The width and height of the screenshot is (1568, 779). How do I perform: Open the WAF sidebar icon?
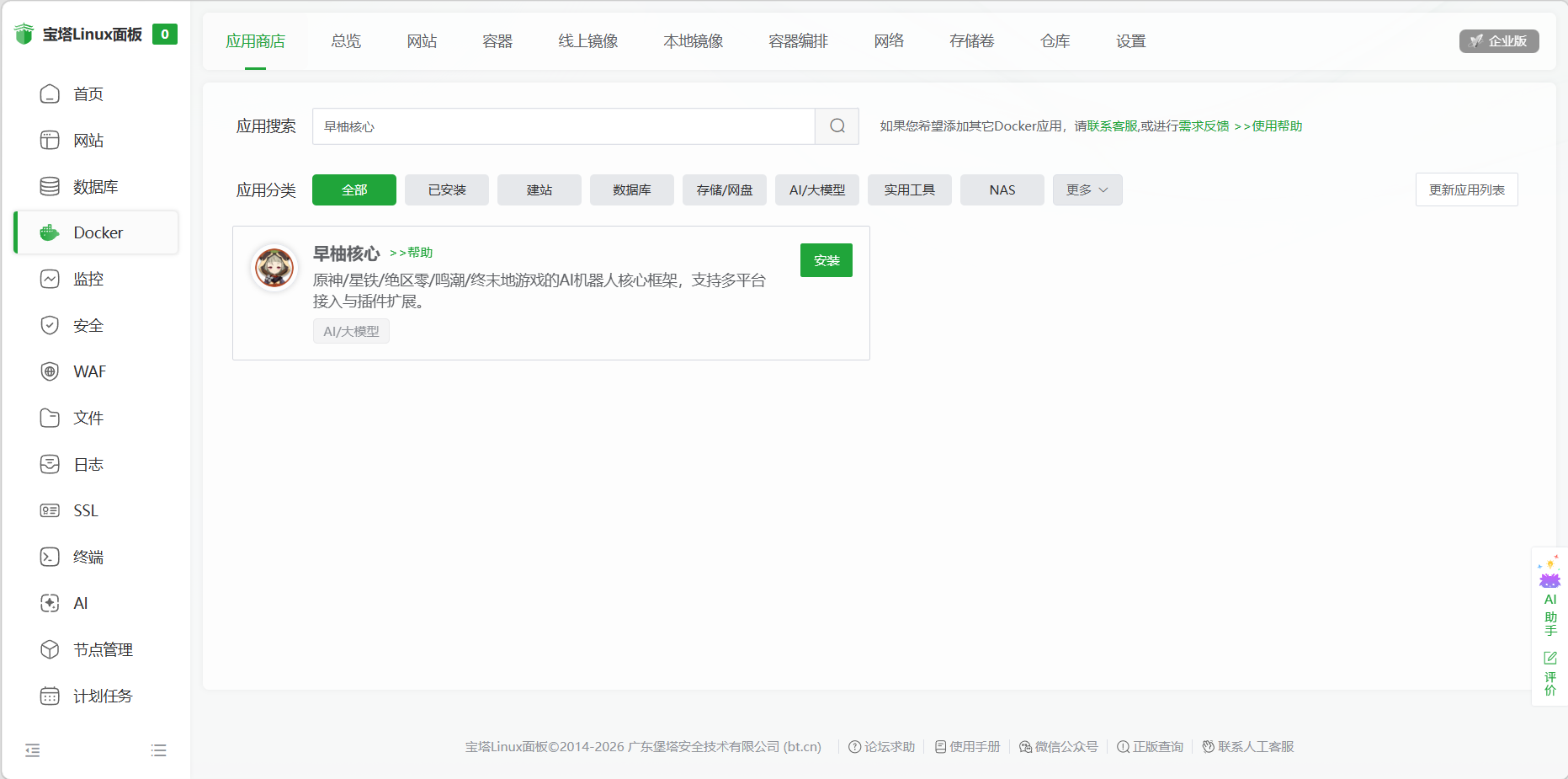tap(50, 371)
